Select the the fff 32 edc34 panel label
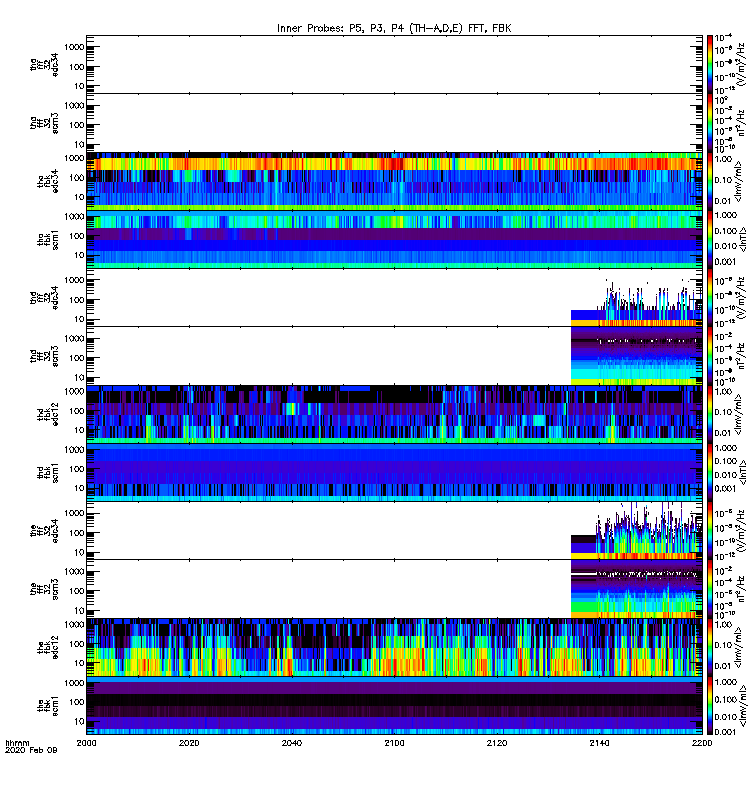750x800 pixels. click(44, 531)
